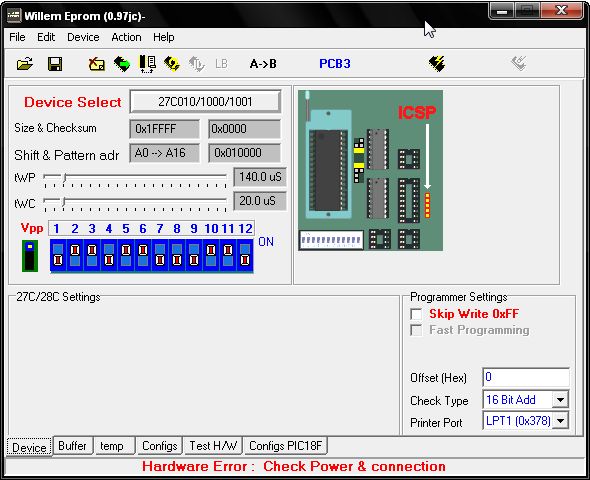The width and height of the screenshot is (590, 480).
Task: Click the A0 --> A16 shift field
Action: pos(164,153)
